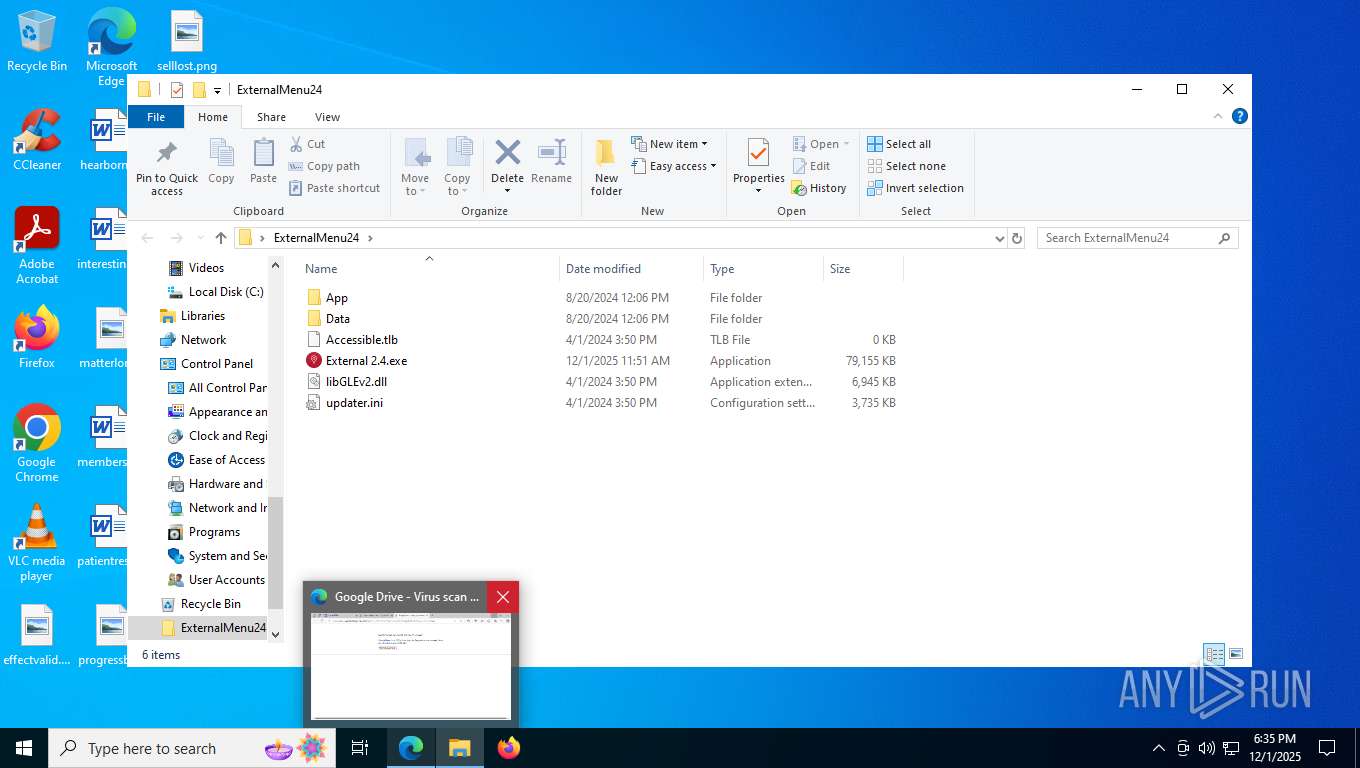The image size is (1360, 768).
Task: Select Network in navigation pane
Action: (203, 340)
